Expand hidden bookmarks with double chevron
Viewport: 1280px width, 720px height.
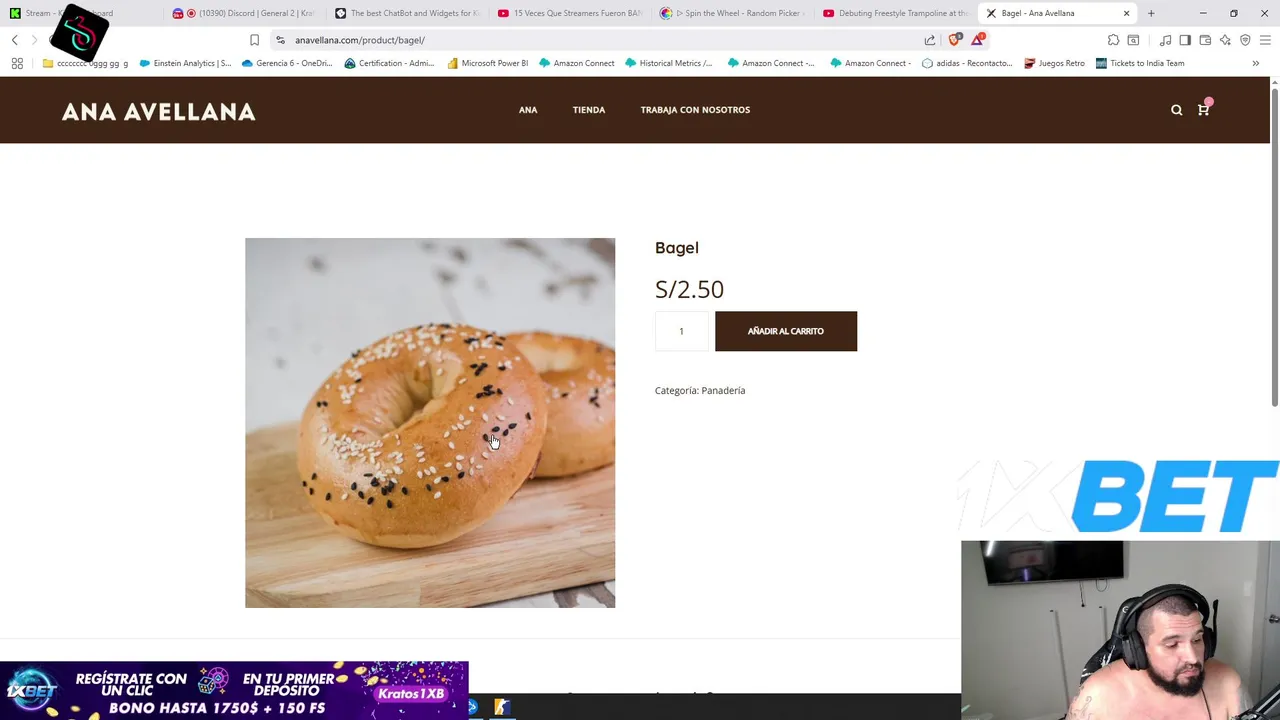tap(1256, 63)
